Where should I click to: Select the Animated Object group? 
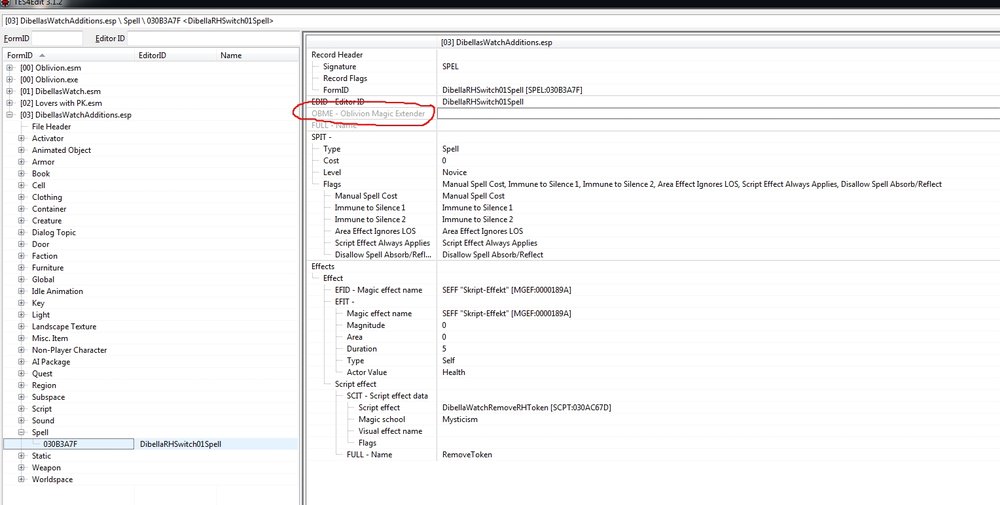point(61,150)
